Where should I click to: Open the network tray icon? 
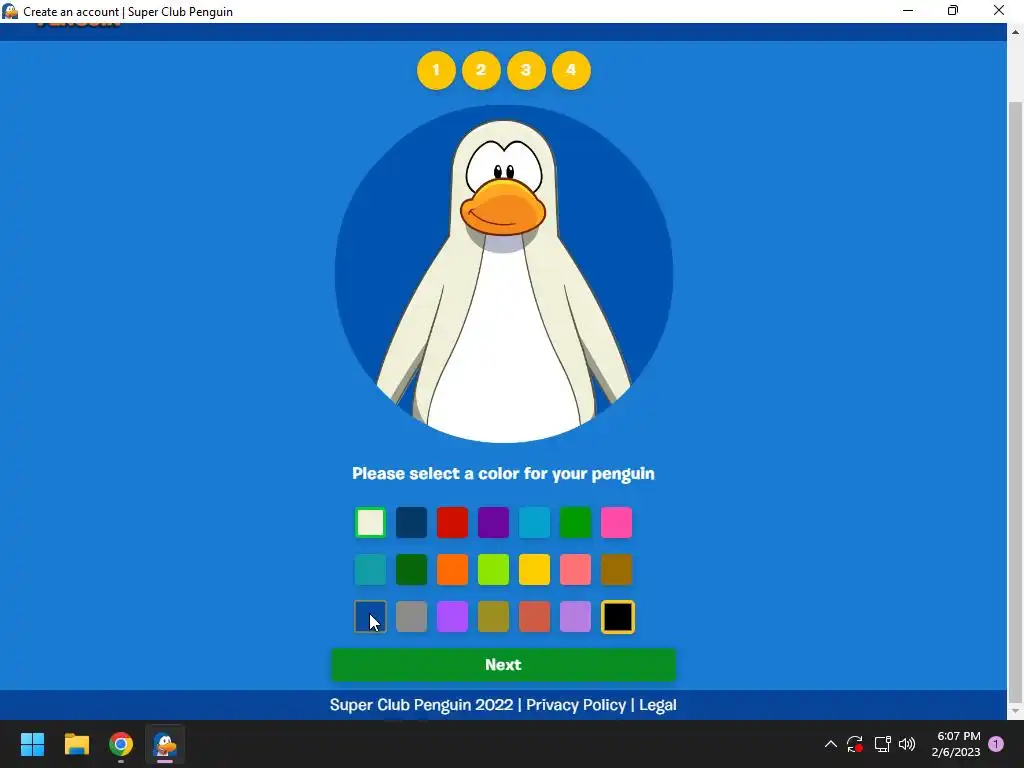tap(882, 744)
